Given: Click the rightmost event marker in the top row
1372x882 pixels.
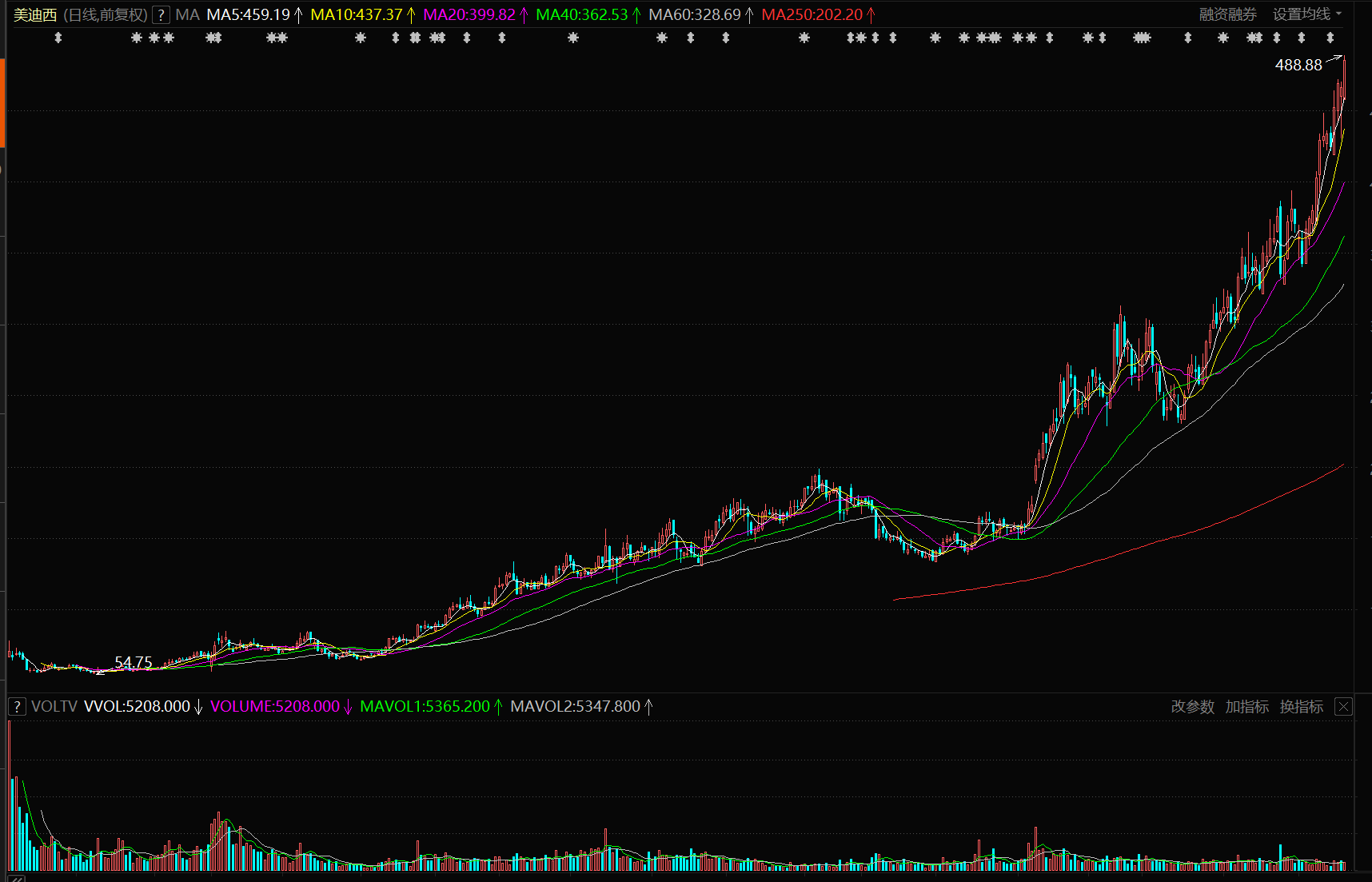Looking at the screenshot, I should click(x=1330, y=38).
